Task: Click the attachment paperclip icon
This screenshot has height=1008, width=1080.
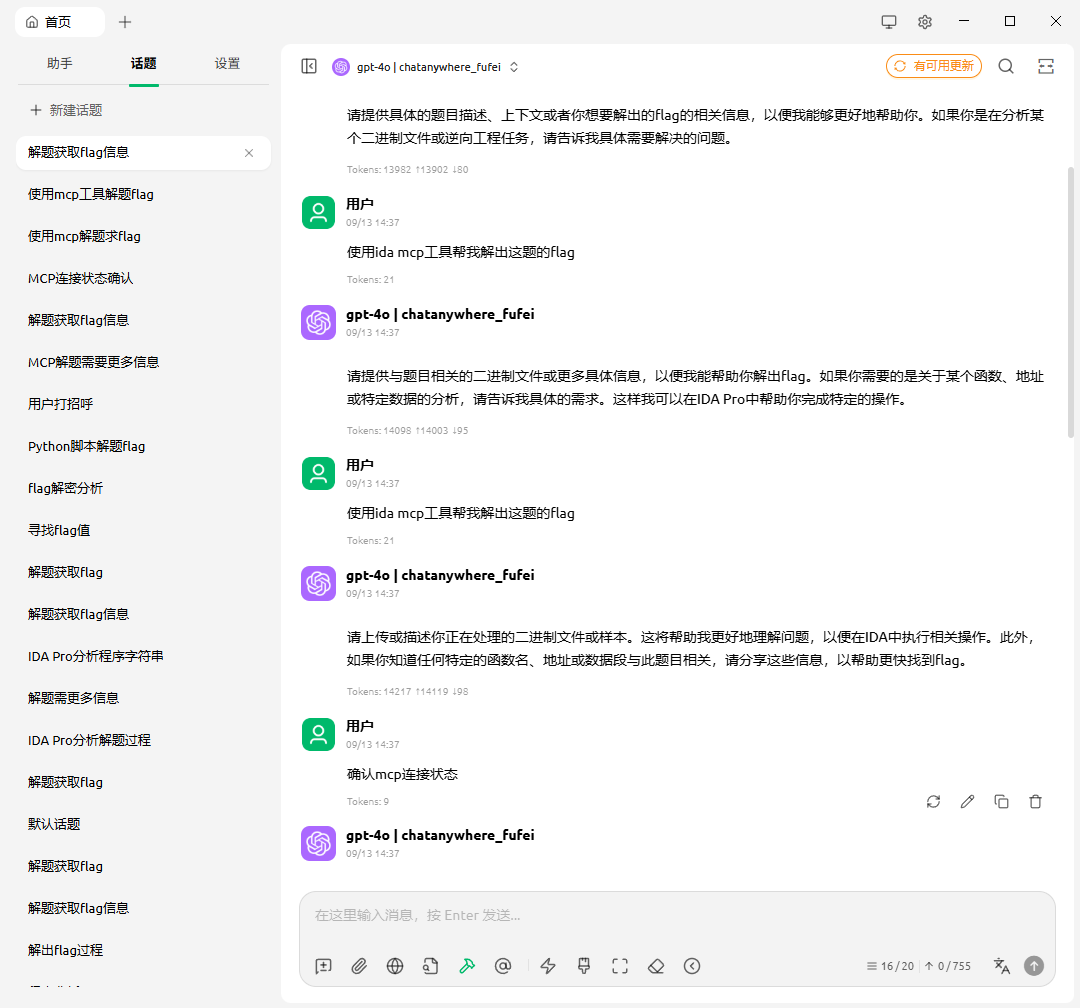Action: [x=359, y=966]
